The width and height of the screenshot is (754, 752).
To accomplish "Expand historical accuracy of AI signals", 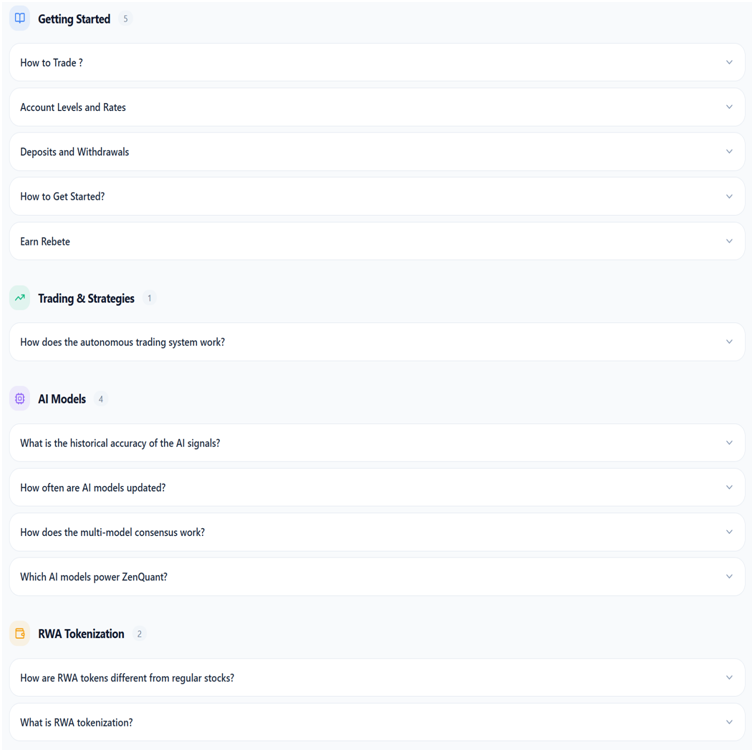I will [x=377, y=443].
